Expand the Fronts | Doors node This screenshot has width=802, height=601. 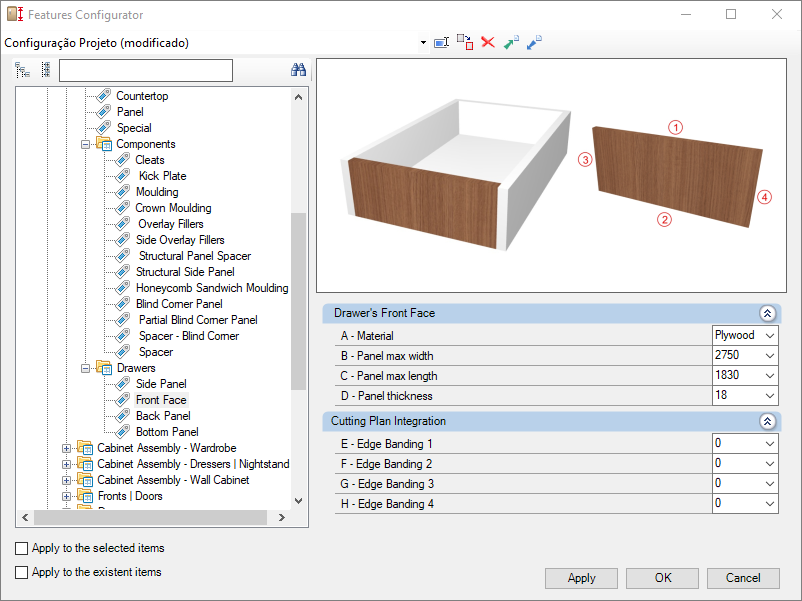(66, 496)
